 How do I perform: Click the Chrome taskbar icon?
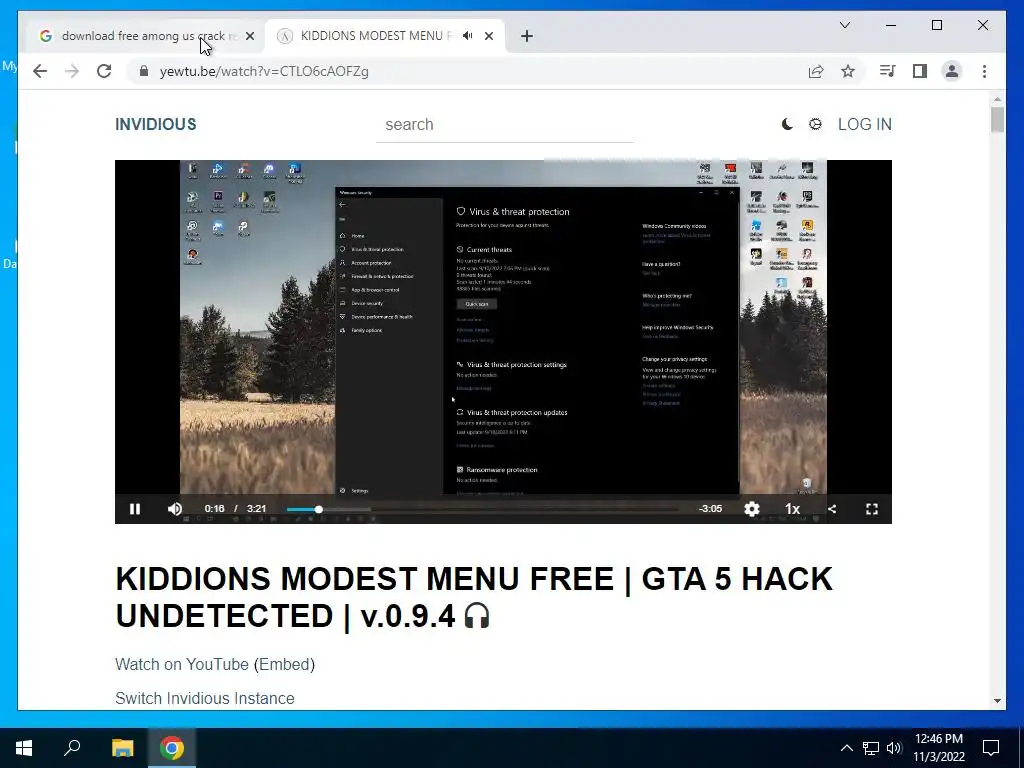(172, 748)
